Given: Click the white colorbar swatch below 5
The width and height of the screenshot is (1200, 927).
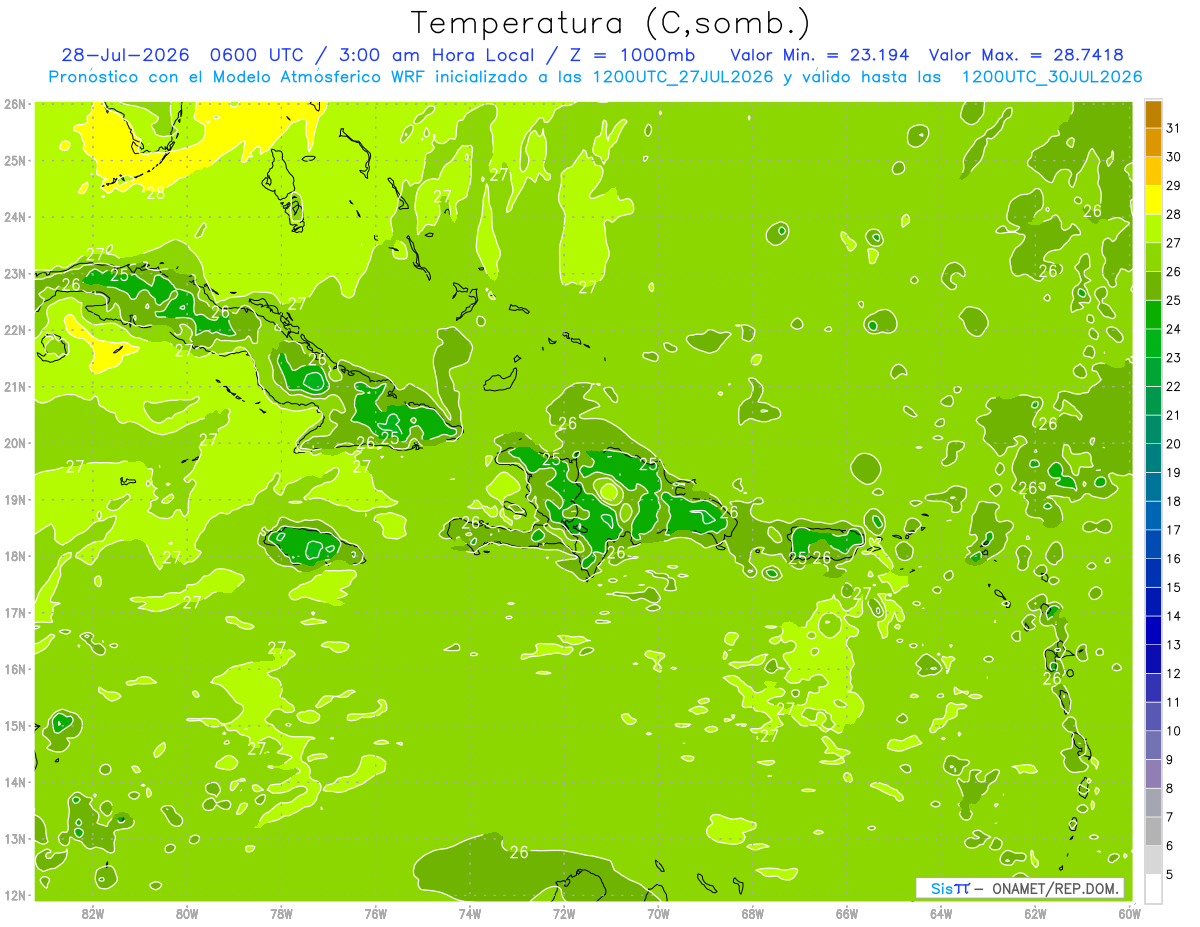Looking at the screenshot, I should coord(1154,889).
